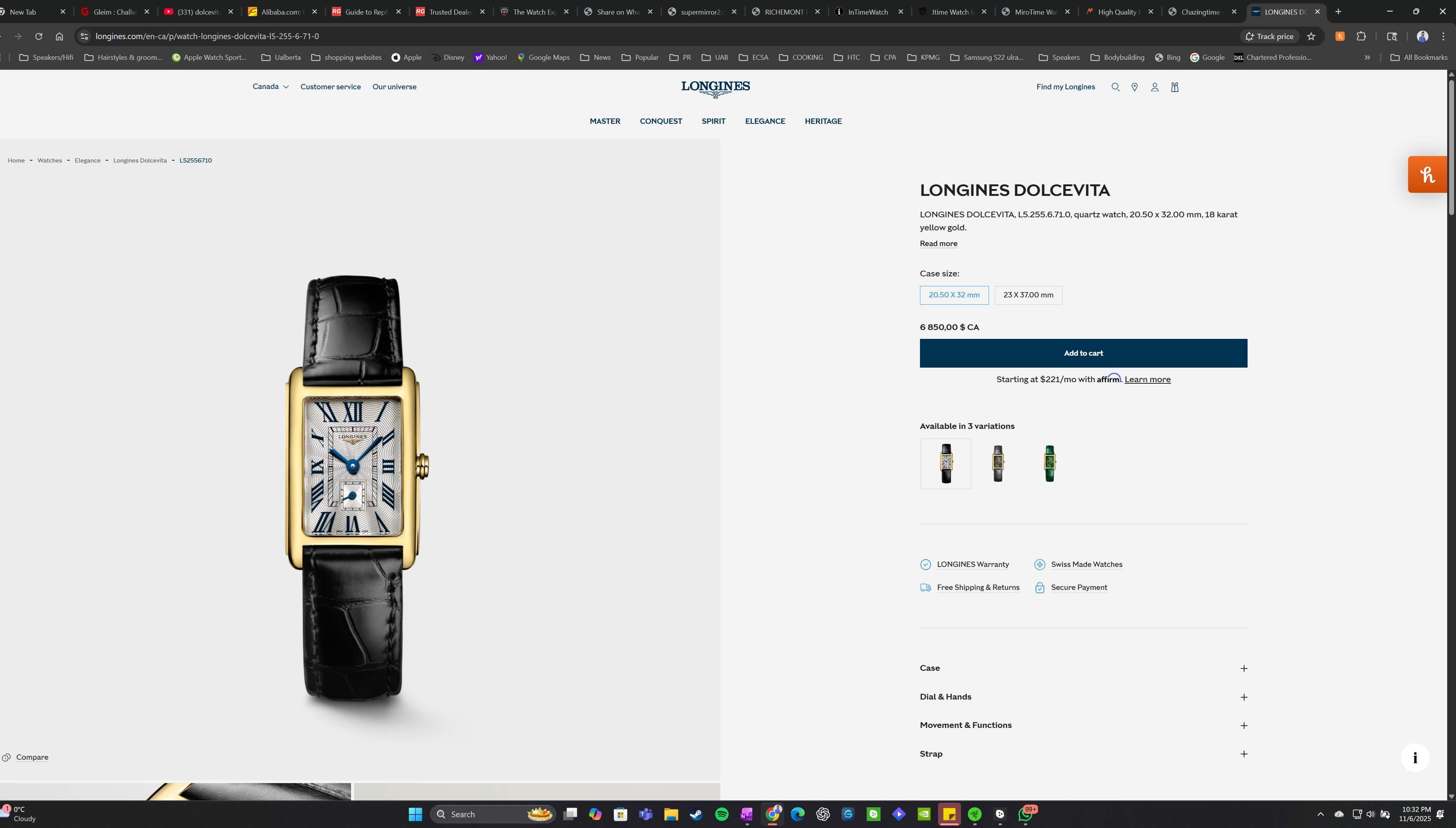Open the account profile icon
This screenshot has width=1456, height=828.
(x=1154, y=87)
